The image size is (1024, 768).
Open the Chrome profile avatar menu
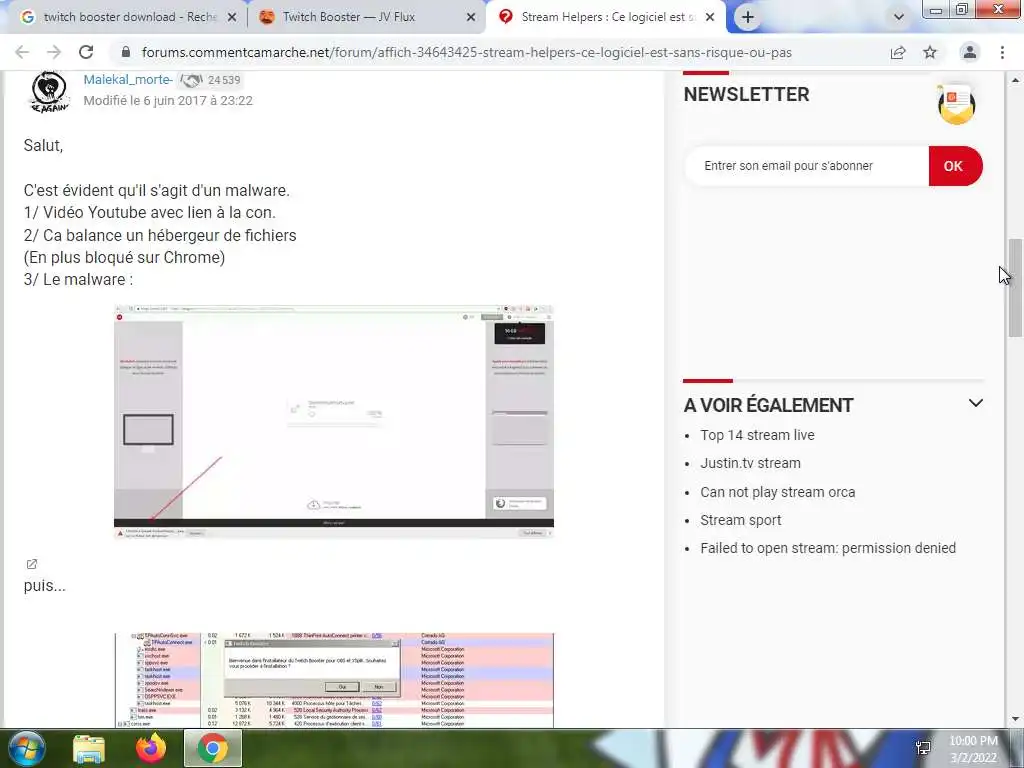point(970,52)
